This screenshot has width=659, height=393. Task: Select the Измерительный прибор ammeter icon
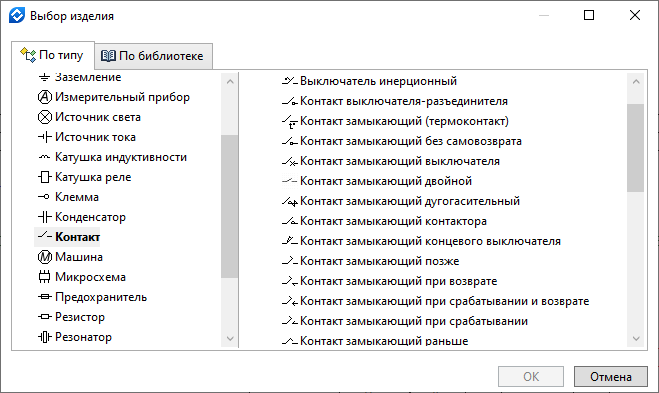(x=45, y=97)
